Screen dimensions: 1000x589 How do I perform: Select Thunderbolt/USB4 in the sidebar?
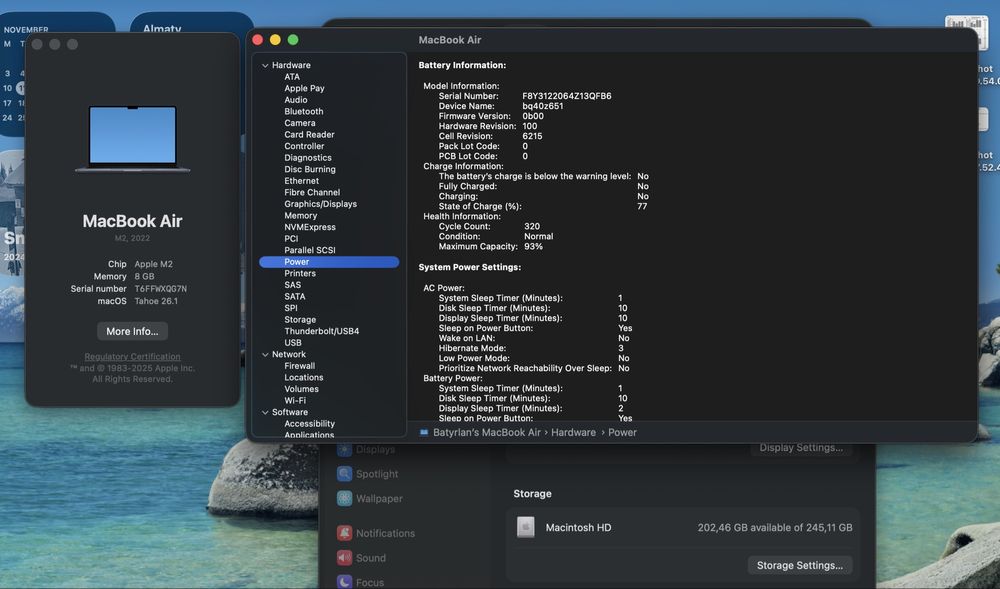[x=321, y=331]
